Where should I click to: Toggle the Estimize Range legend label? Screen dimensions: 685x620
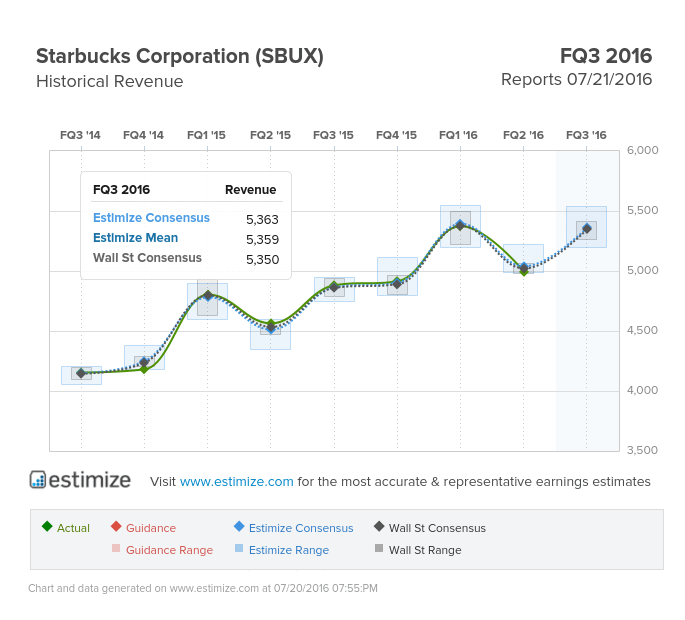(289, 550)
